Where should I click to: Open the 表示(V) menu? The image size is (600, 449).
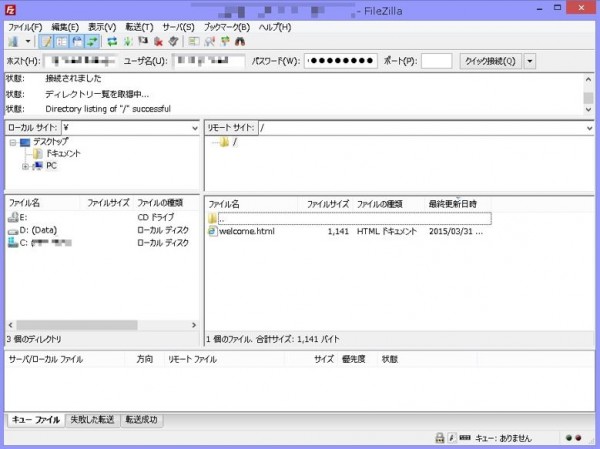point(102,27)
